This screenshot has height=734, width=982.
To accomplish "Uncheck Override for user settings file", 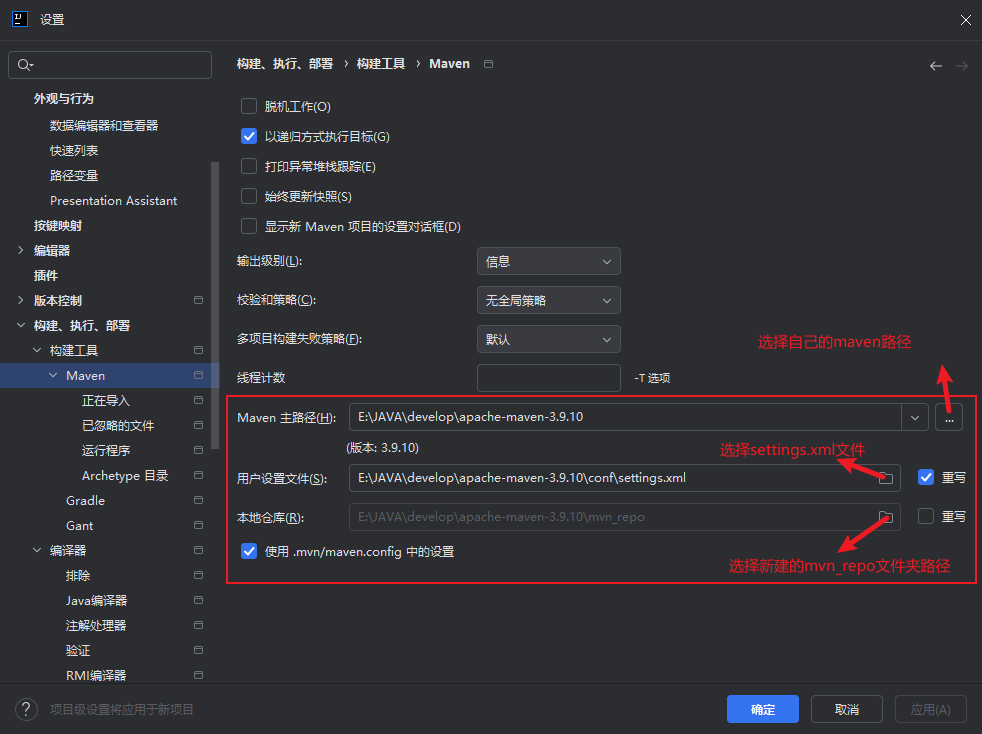I will pyautogui.click(x=926, y=478).
